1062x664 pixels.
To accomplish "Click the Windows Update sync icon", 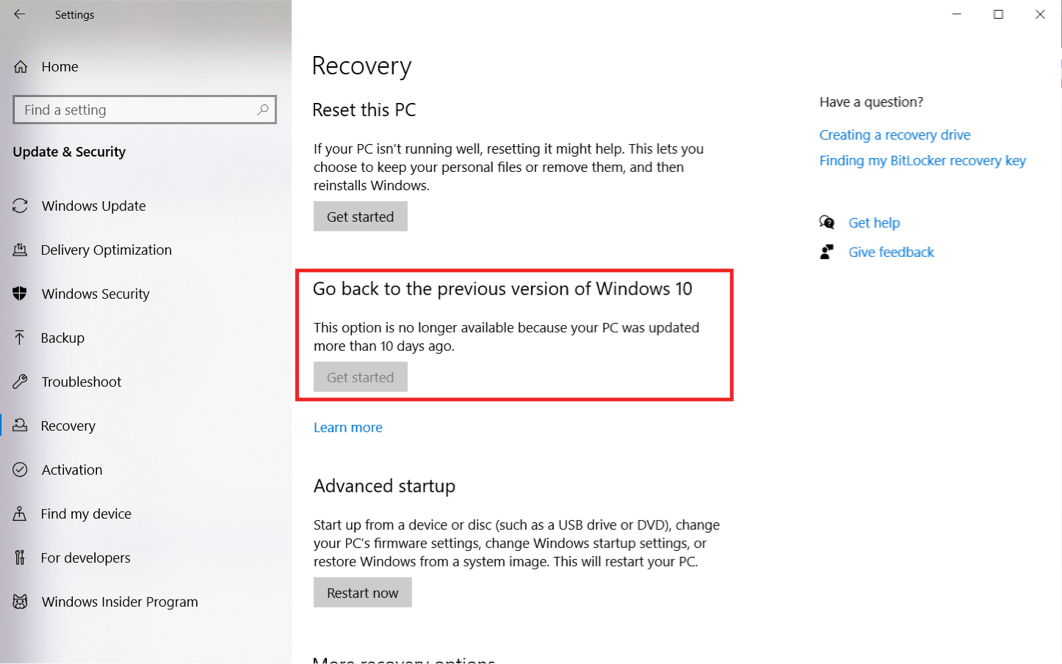I will click(20, 206).
